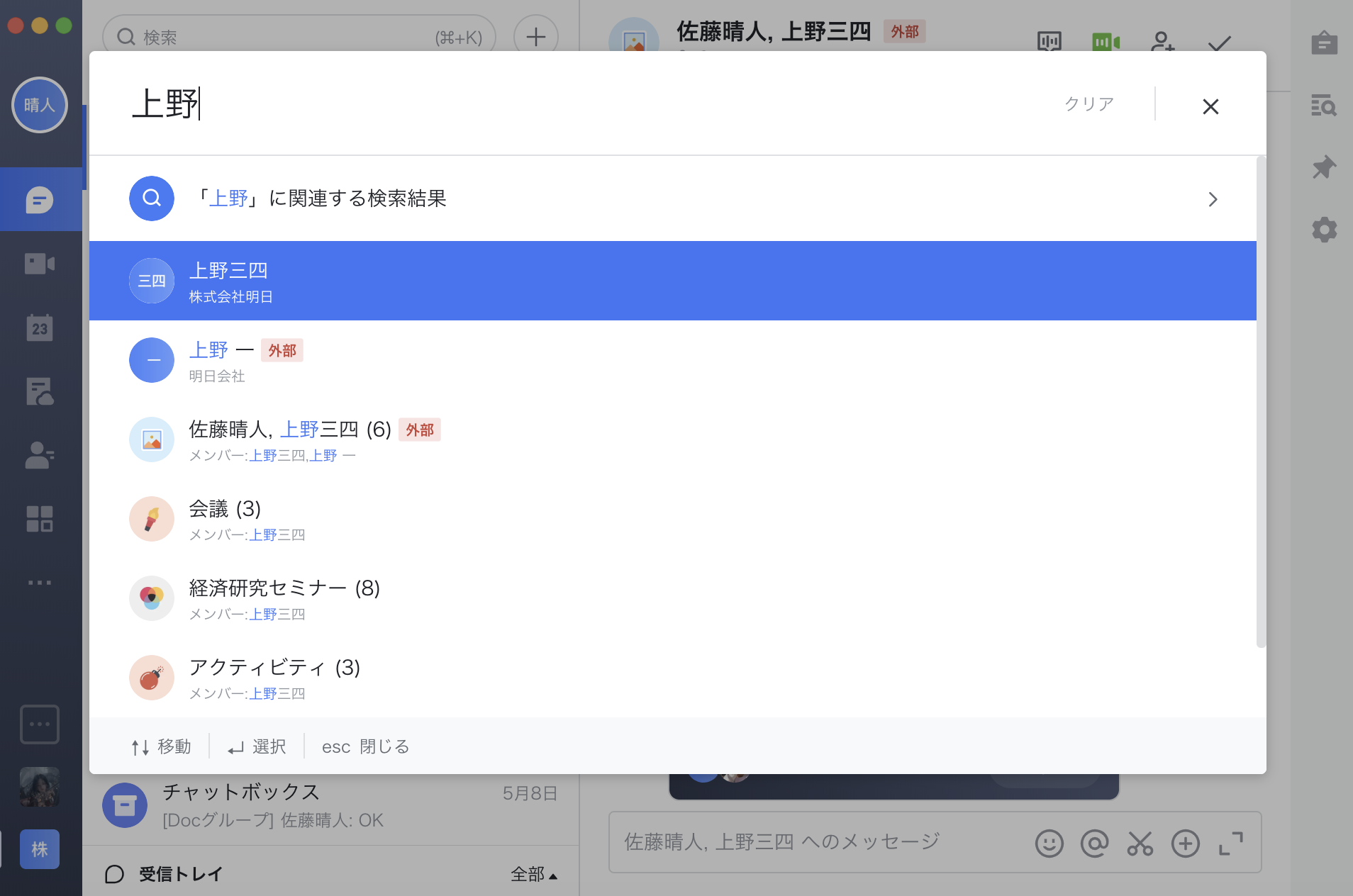1353x896 pixels.
Task: Close the search dialog with X
Action: coord(1210,106)
